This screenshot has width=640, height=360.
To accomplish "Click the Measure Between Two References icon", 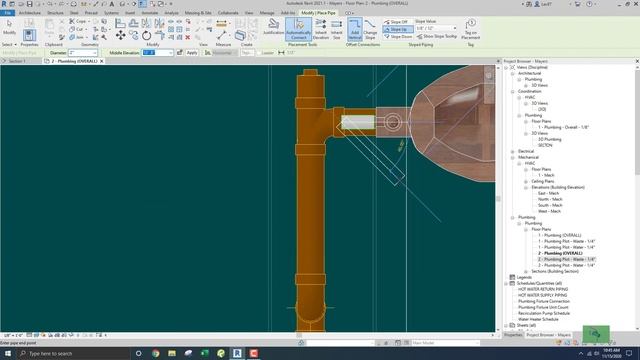I will [222, 36].
